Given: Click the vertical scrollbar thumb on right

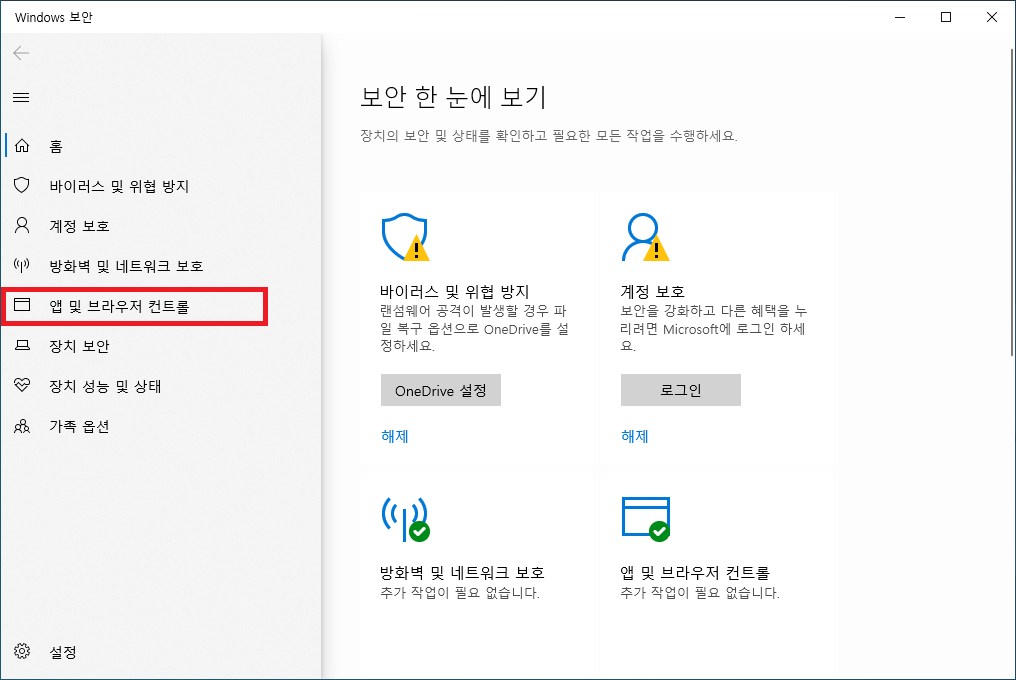Looking at the screenshot, I should coord(1011,201).
